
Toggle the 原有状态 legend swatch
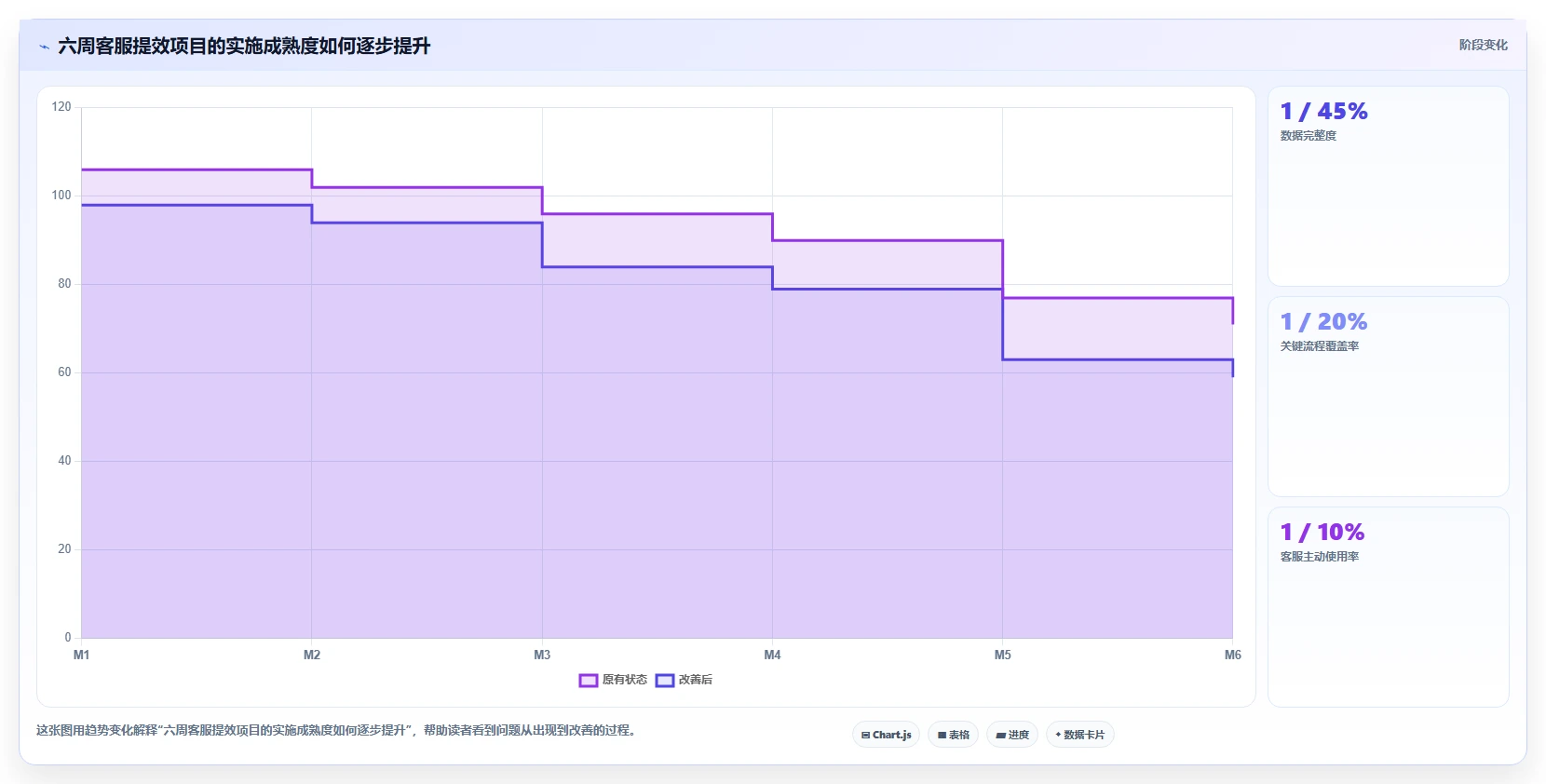589,681
